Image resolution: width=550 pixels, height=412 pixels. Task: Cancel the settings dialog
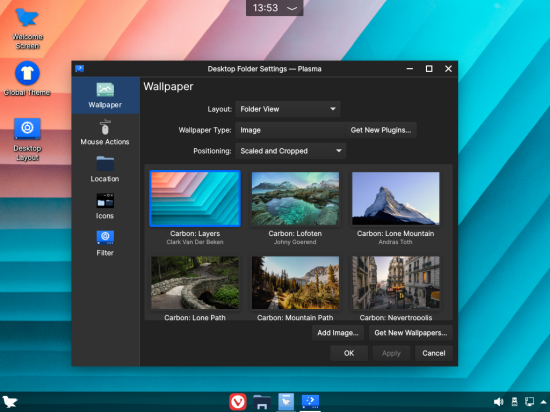pyautogui.click(x=434, y=353)
